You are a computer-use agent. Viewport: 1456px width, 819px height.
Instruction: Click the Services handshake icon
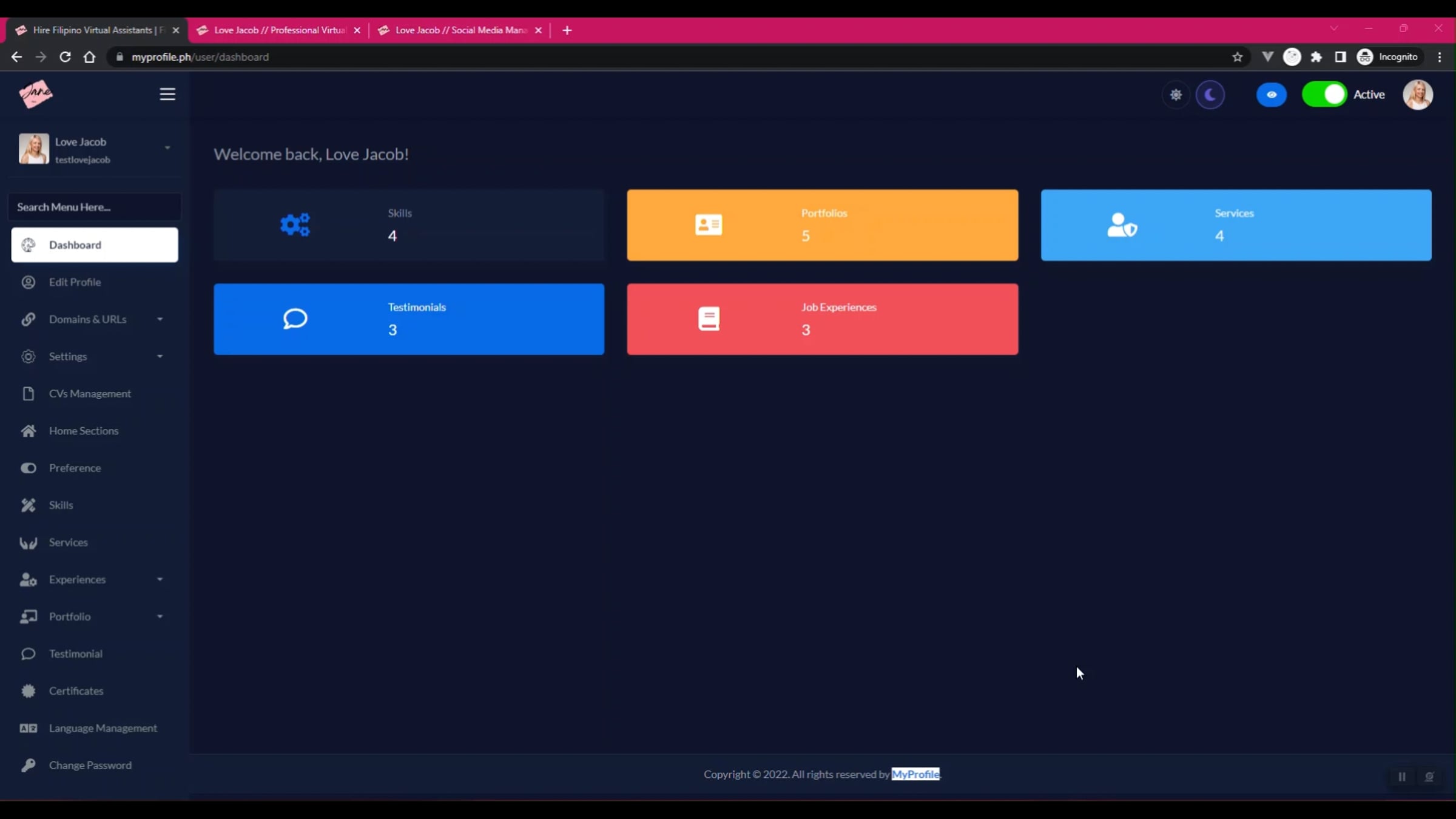click(x=28, y=542)
